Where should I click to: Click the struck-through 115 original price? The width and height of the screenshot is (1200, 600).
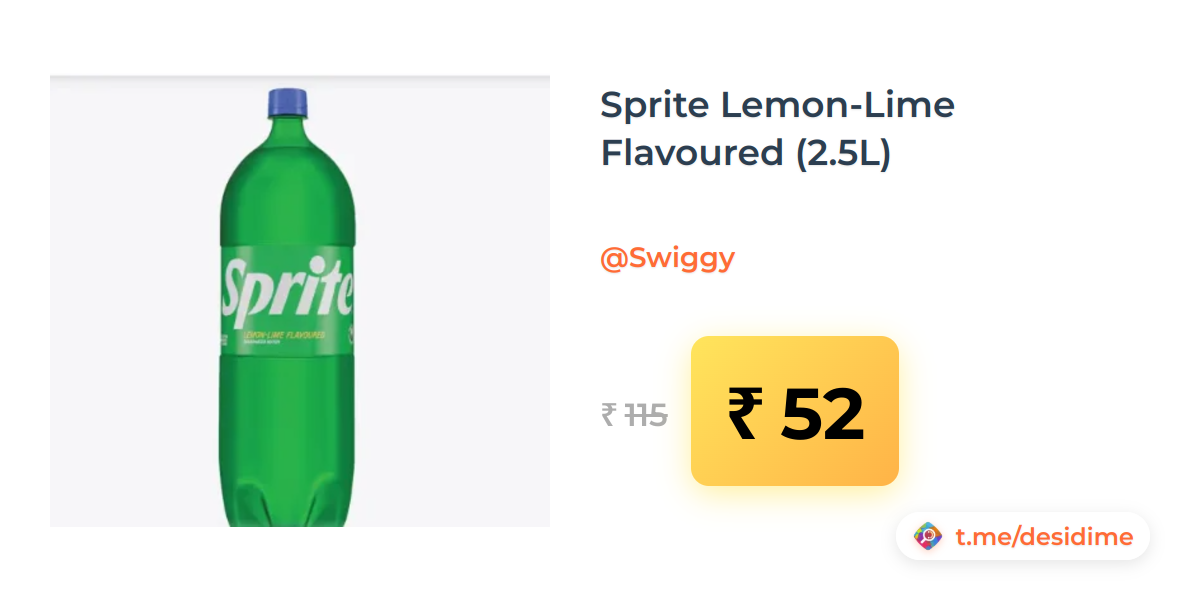(646, 414)
